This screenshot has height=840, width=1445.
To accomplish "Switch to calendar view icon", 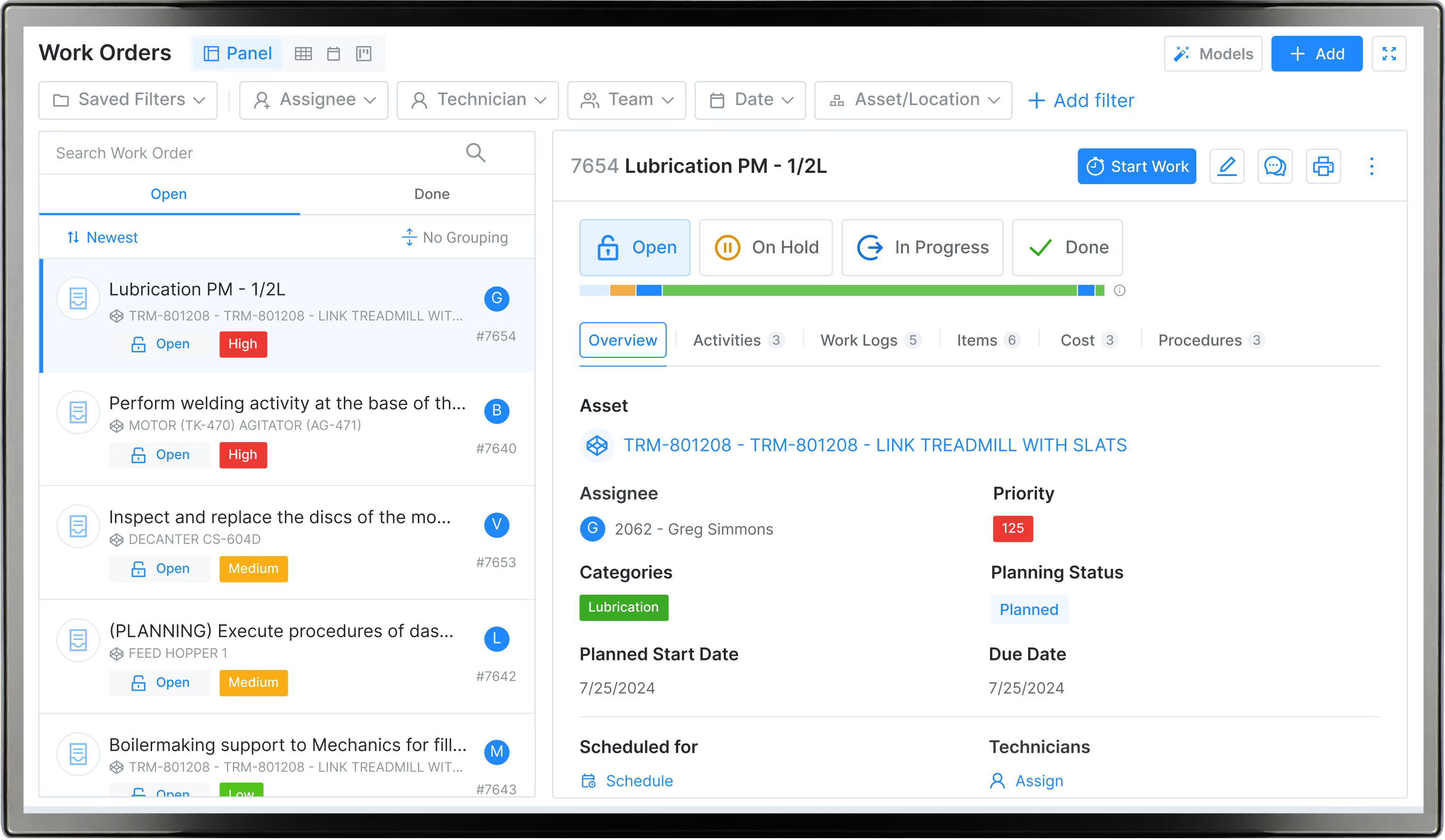I will [333, 54].
